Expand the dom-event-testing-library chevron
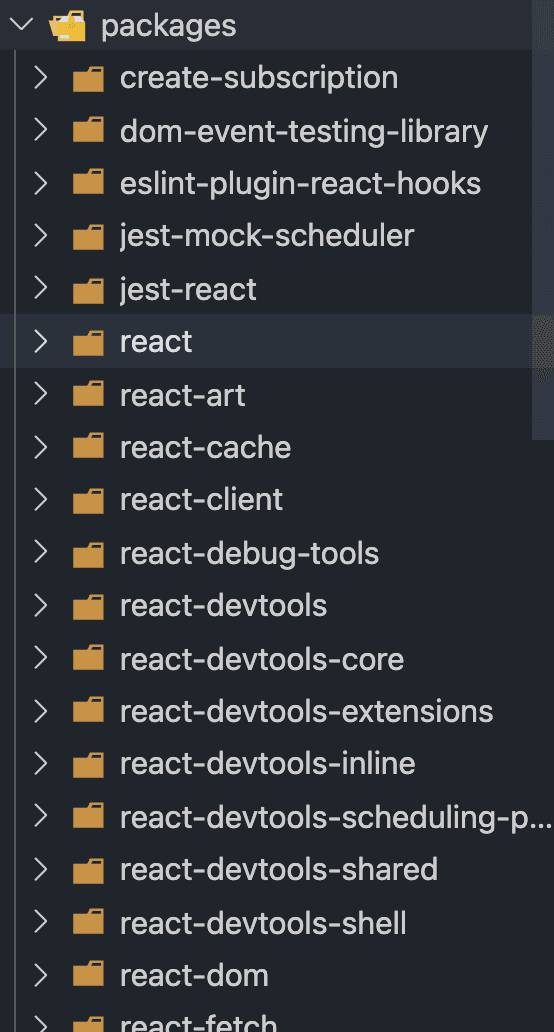This screenshot has width=554, height=1032. tap(40, 130)
